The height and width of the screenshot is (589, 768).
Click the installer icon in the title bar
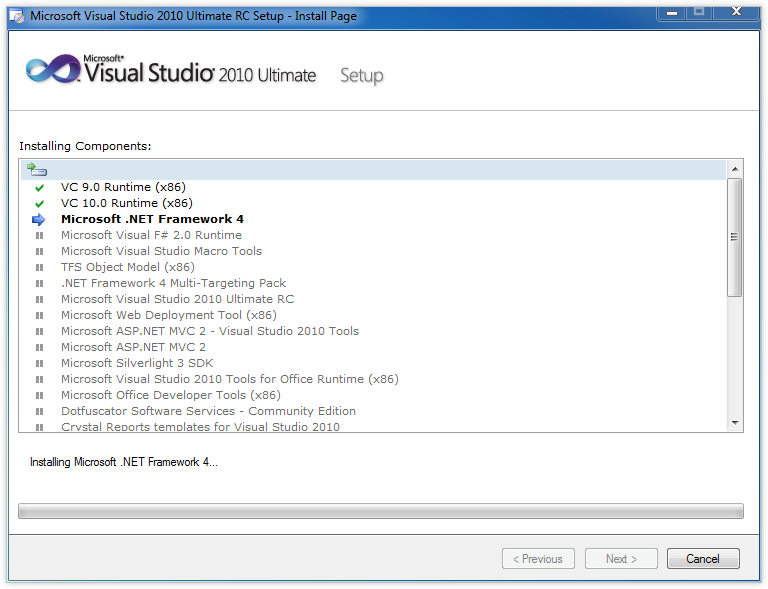click(x=17, y=16)
